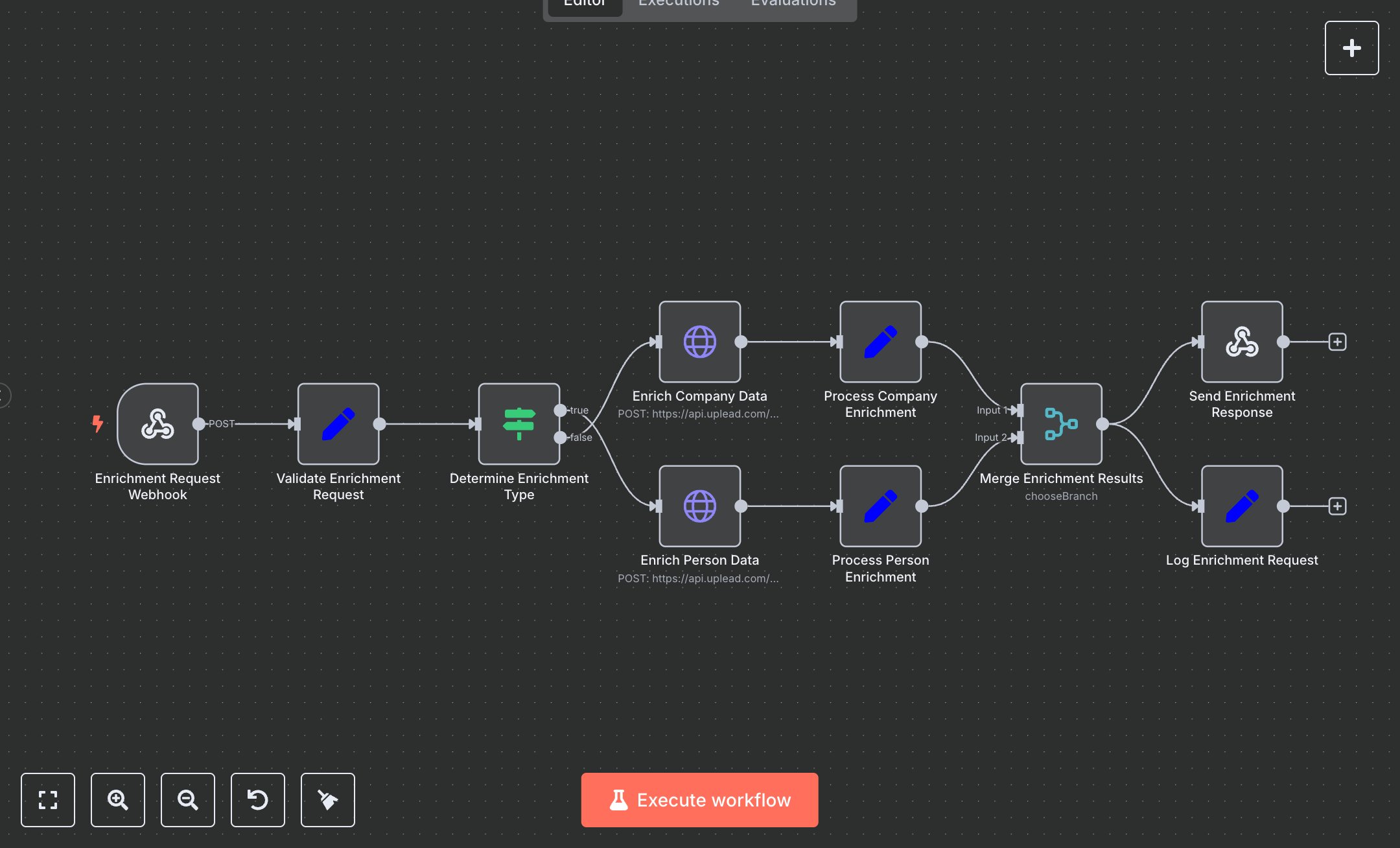Execute the workflow
This screenshot has width=1400, height=848.
click(699, 799)
